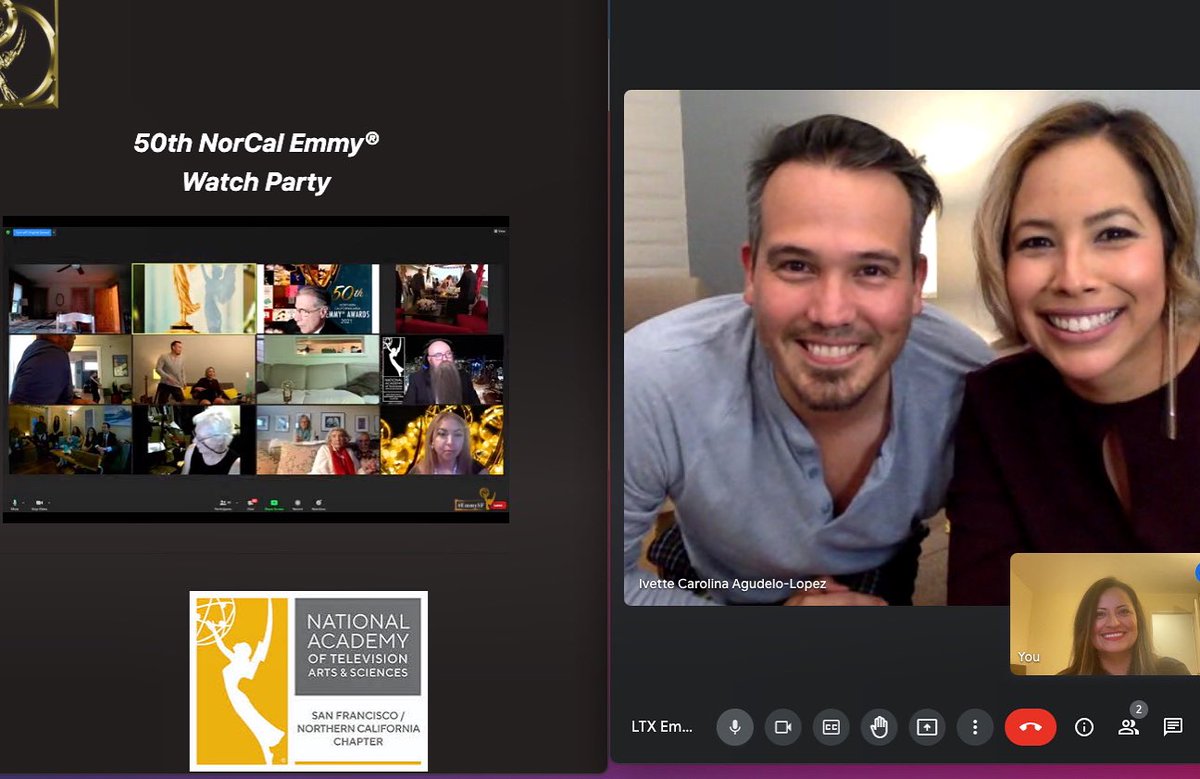
Task: Select Share Screen in the Zoom toolbar
Action: [273, 503]
